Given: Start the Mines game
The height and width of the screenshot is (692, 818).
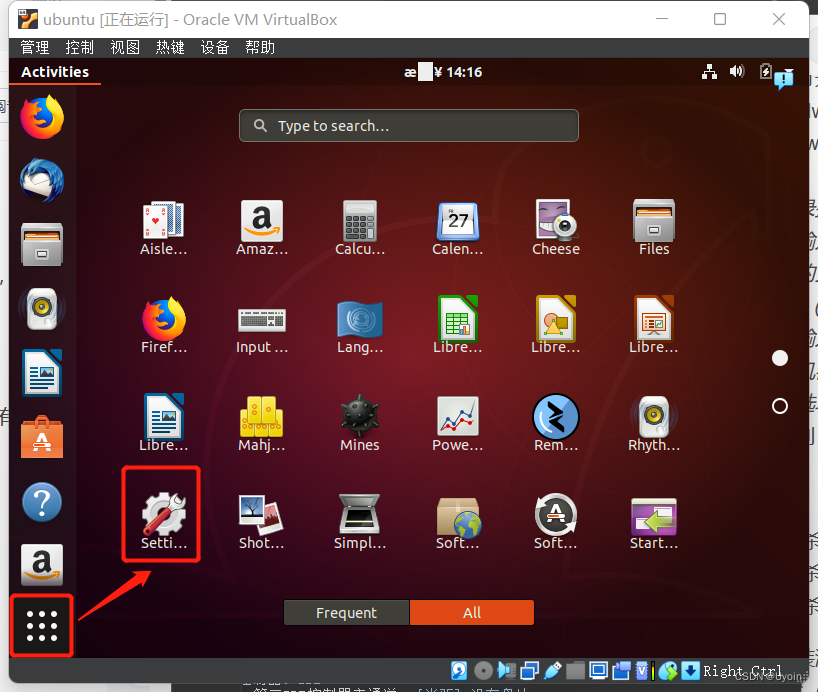Looking at the screenshot, I should click(x=360, y=424).
